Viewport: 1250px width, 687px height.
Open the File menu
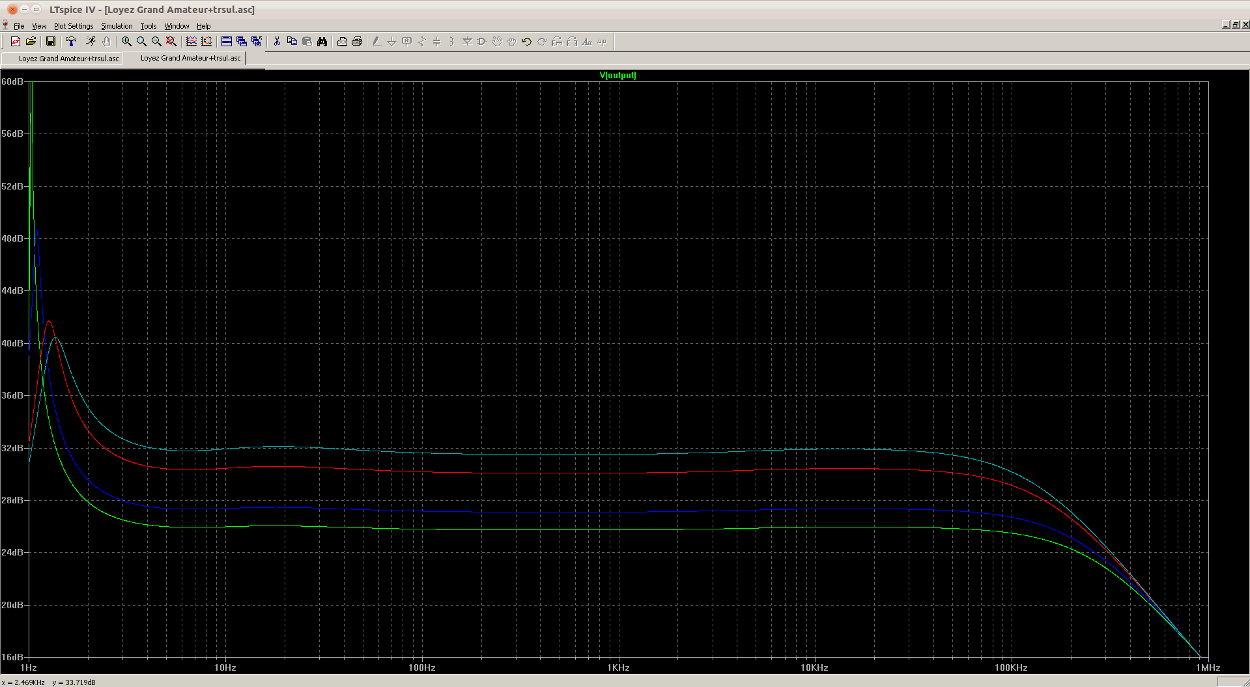[19, 26]
